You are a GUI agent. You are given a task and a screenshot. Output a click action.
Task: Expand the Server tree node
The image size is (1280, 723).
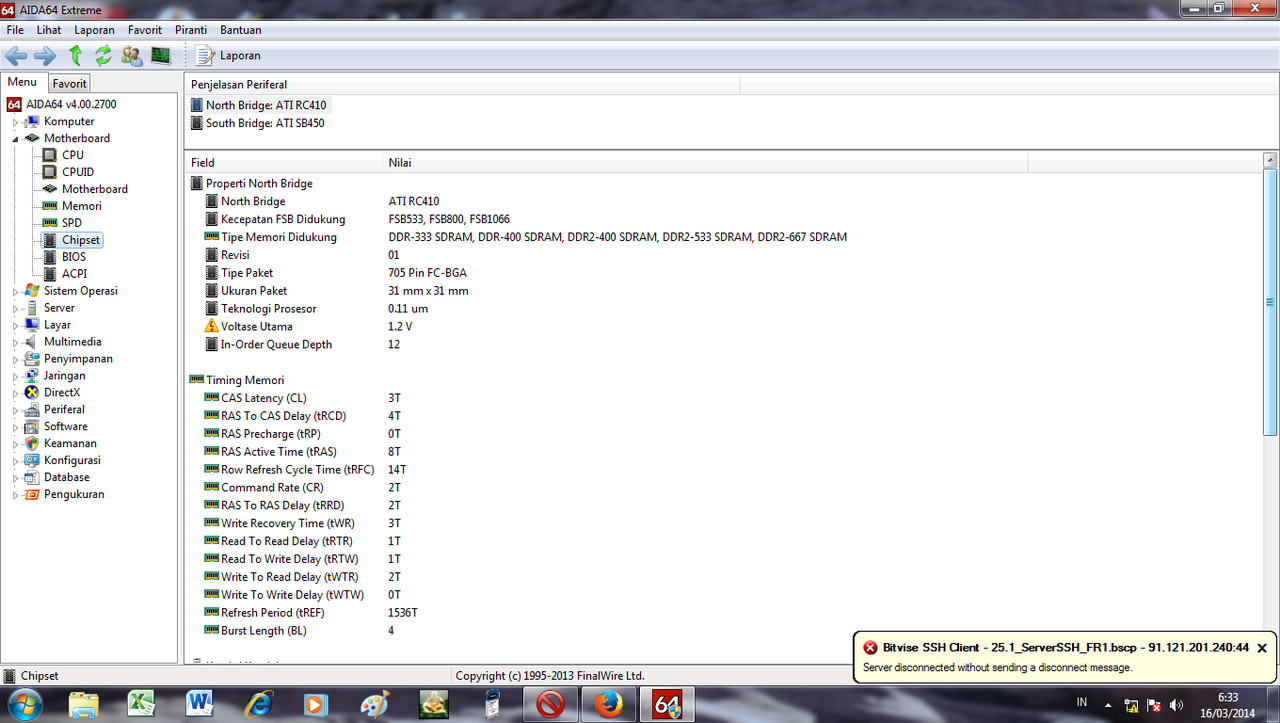click(x=15, y=309)
